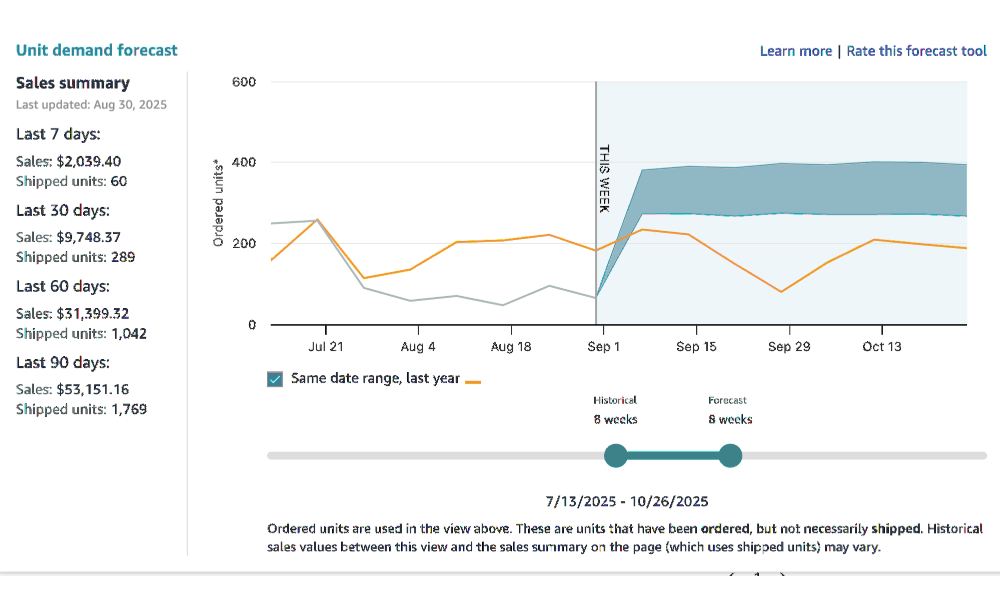This screenshot has height=600, width=1000.
Task: Select the Historical 8 weeks slider handle
Action: pos(617,455)
